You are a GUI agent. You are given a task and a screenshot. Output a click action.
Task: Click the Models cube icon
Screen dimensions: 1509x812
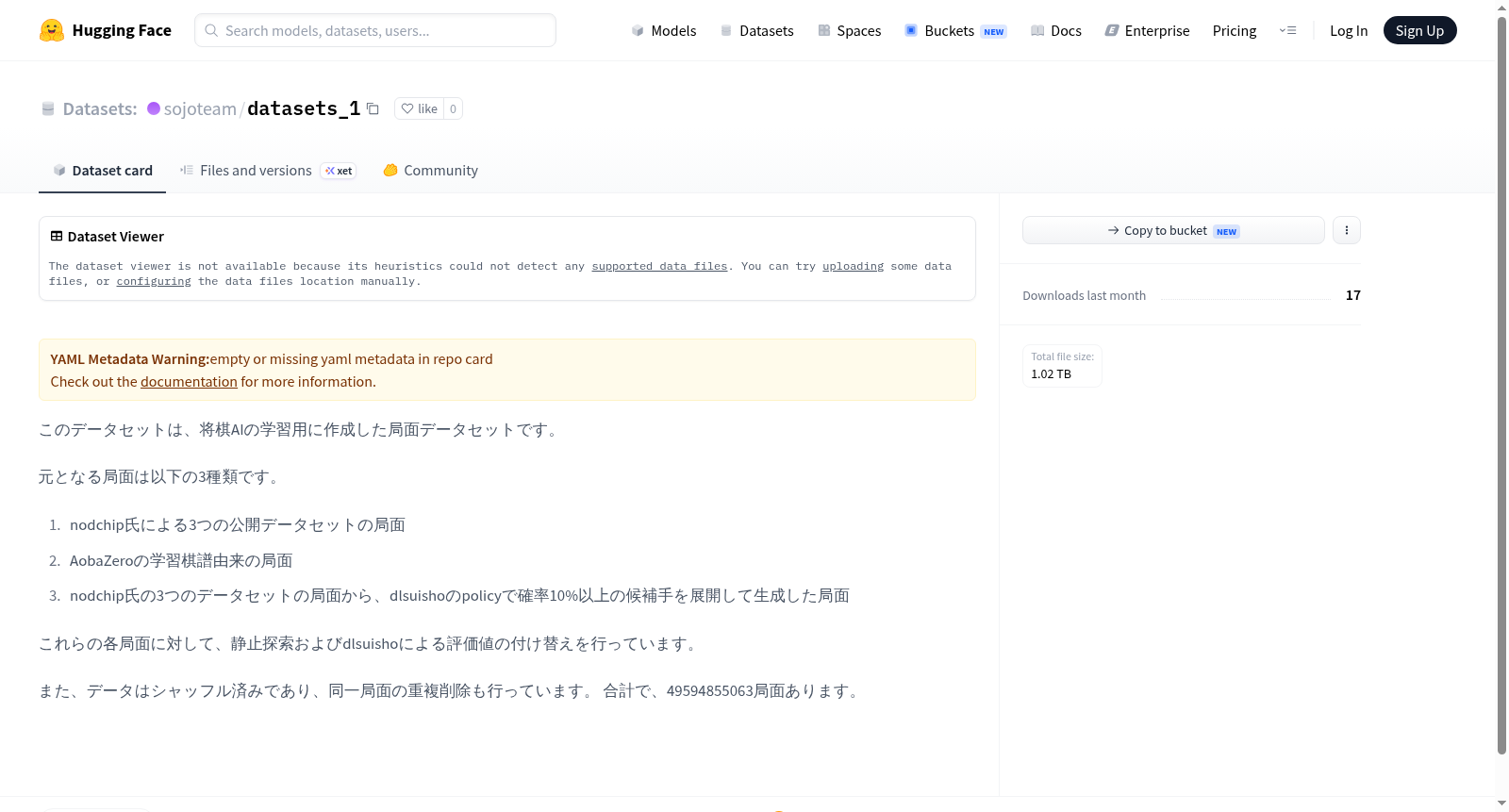coord(638,30)
